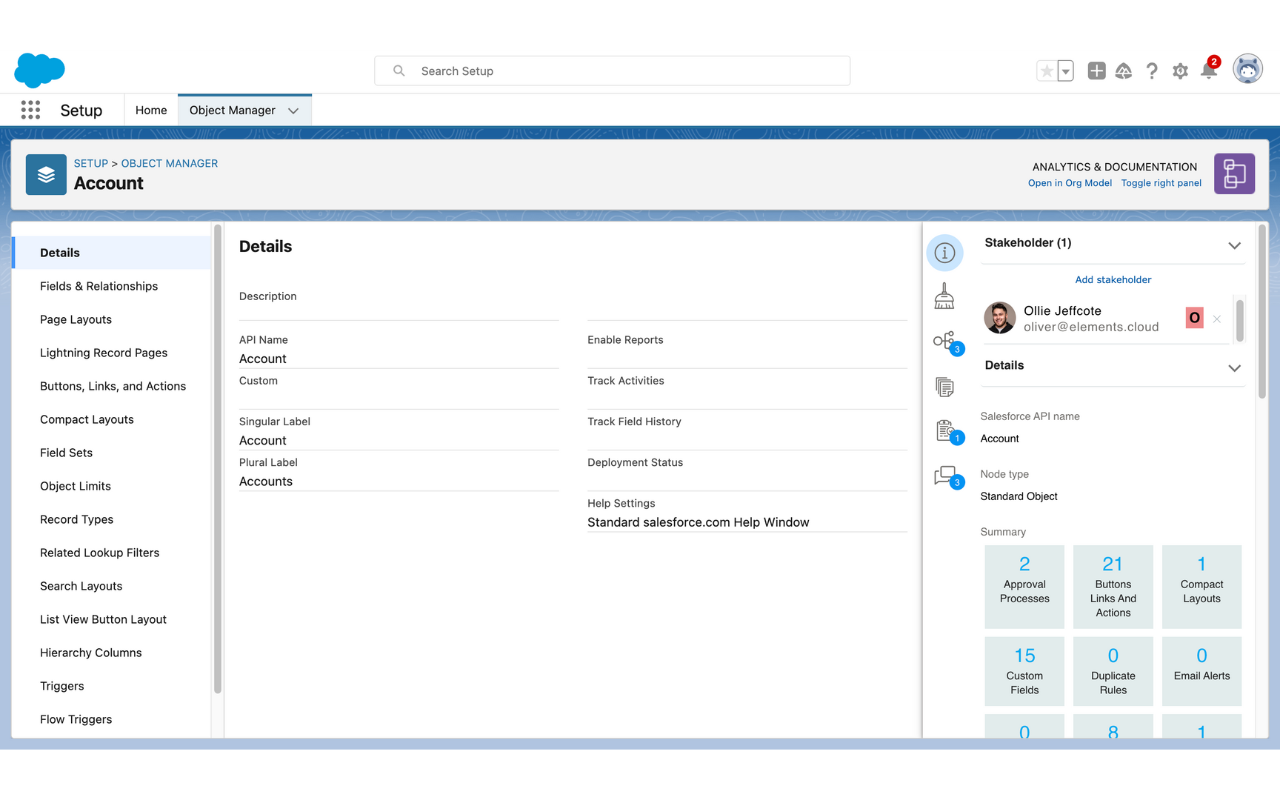Click Toggle right panel link

pyautogui.click(x=1161, y=183)
